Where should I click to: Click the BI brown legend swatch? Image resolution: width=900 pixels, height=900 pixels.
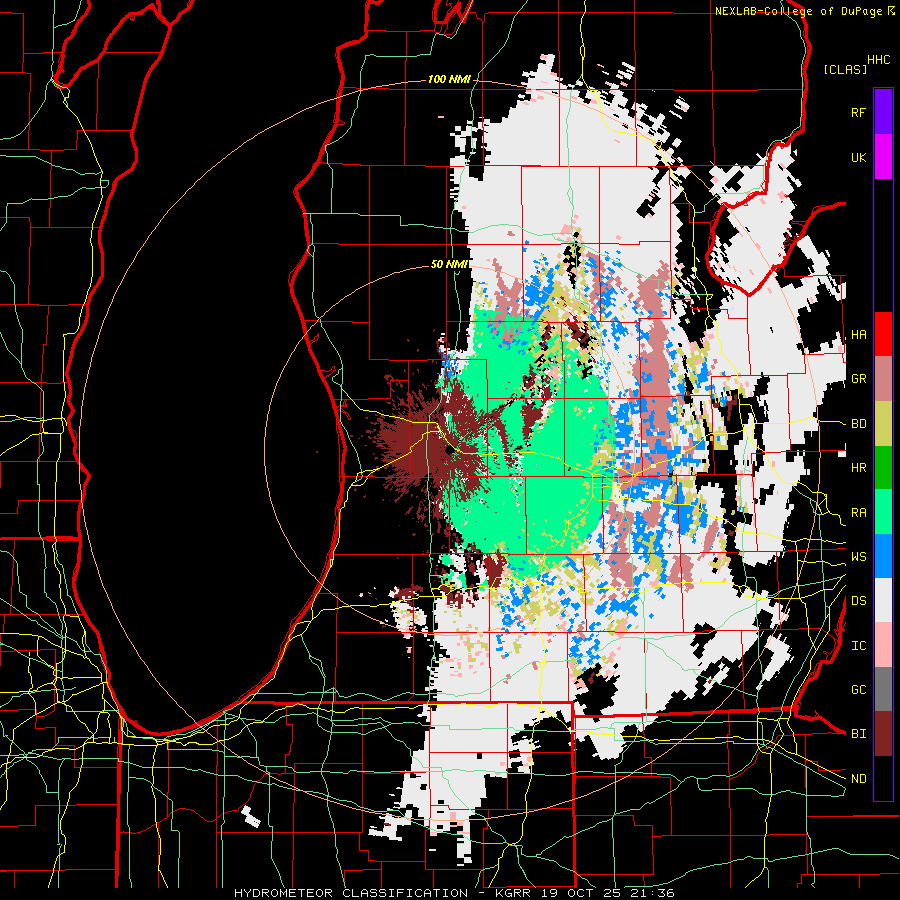pos(883,734)
